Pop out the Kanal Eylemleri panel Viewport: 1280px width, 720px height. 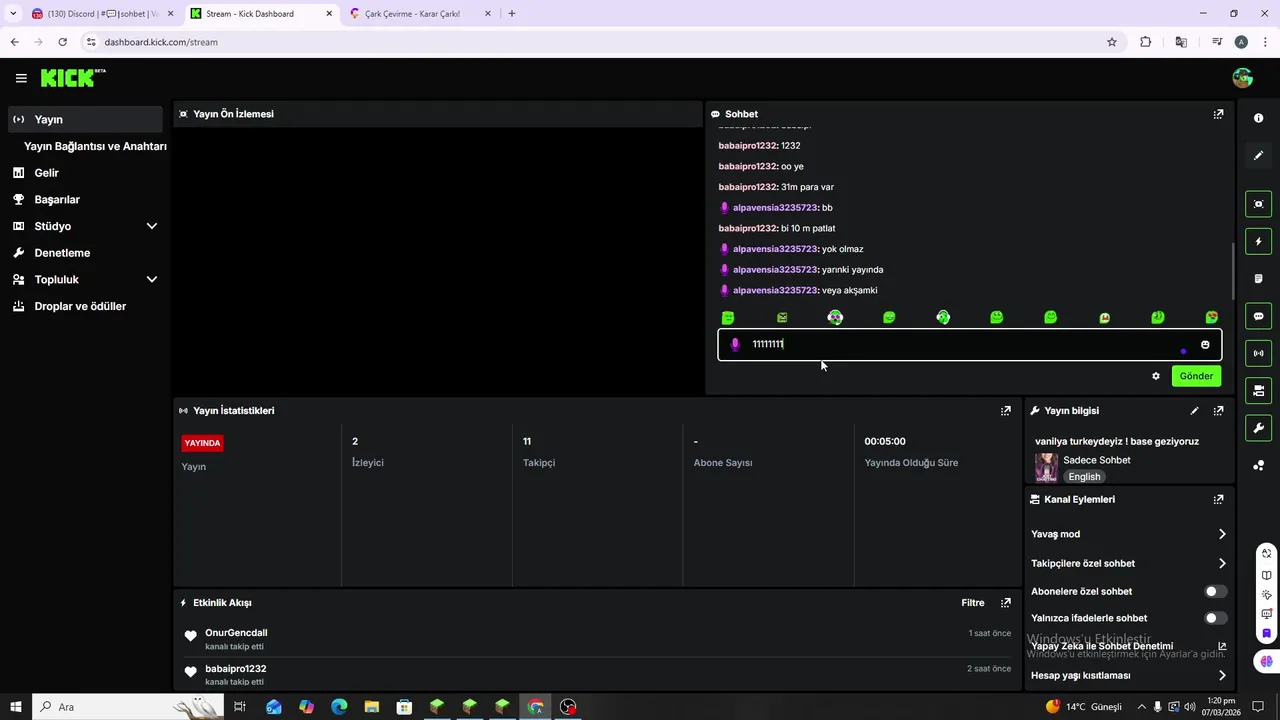click(1218, 499)
